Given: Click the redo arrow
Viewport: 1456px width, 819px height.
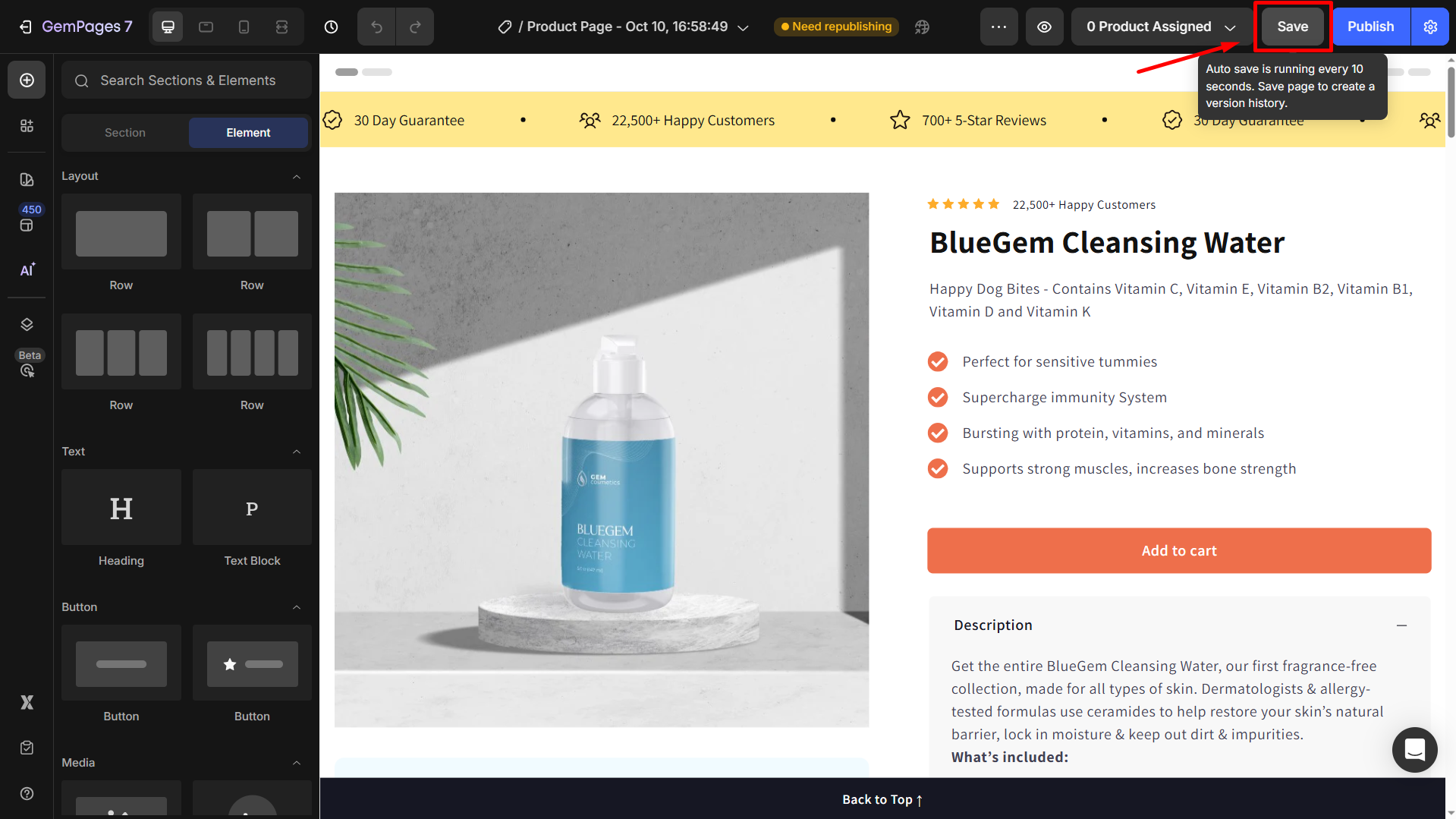Looking at the screenshot, I should [415, 27].
